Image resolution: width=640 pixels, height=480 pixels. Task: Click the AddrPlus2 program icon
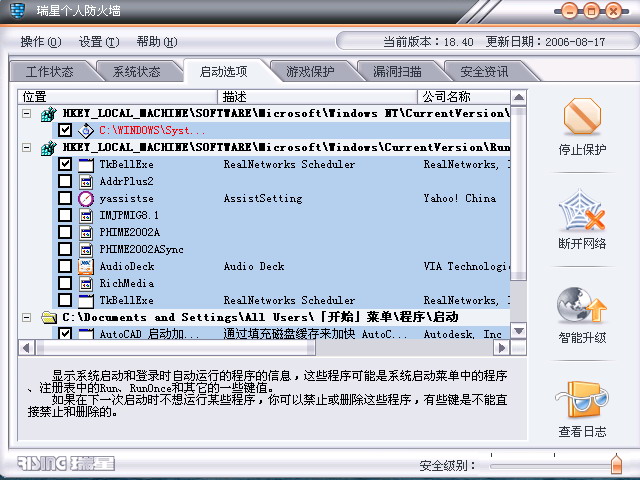(x=86, y=182)
